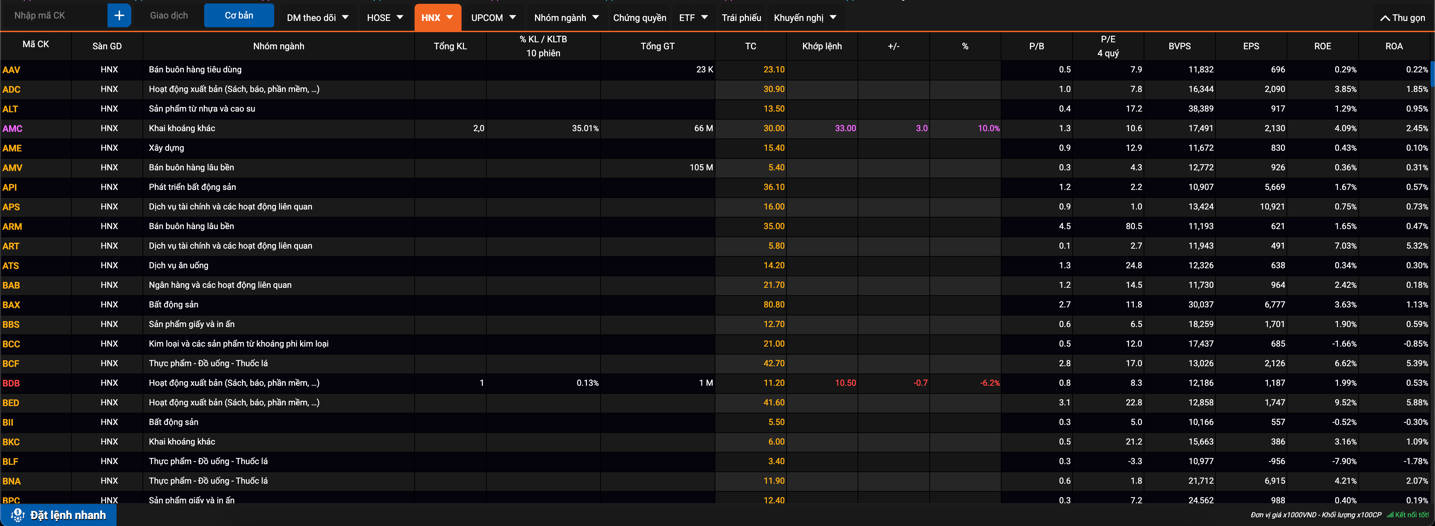Open the UPCOM dropdown menu
The width and height of the screenshot is (1435, 526).
click(x=493, y=18)
